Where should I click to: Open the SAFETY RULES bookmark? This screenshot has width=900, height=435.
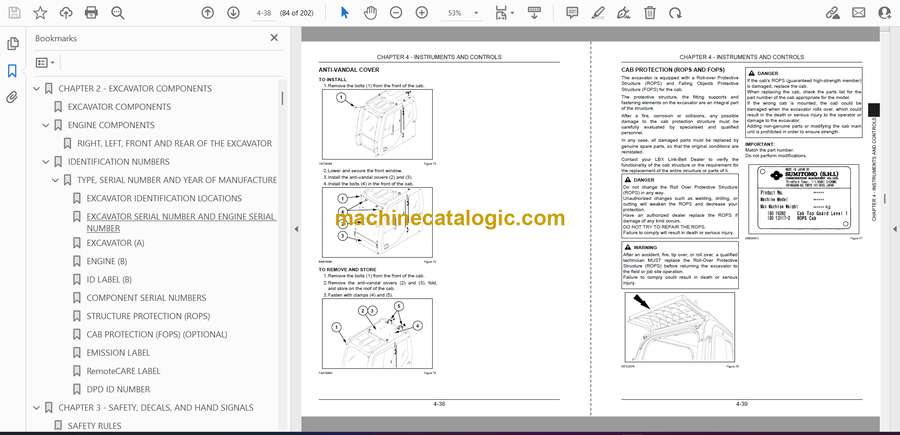pyautogui.click(x=95, y=426)
